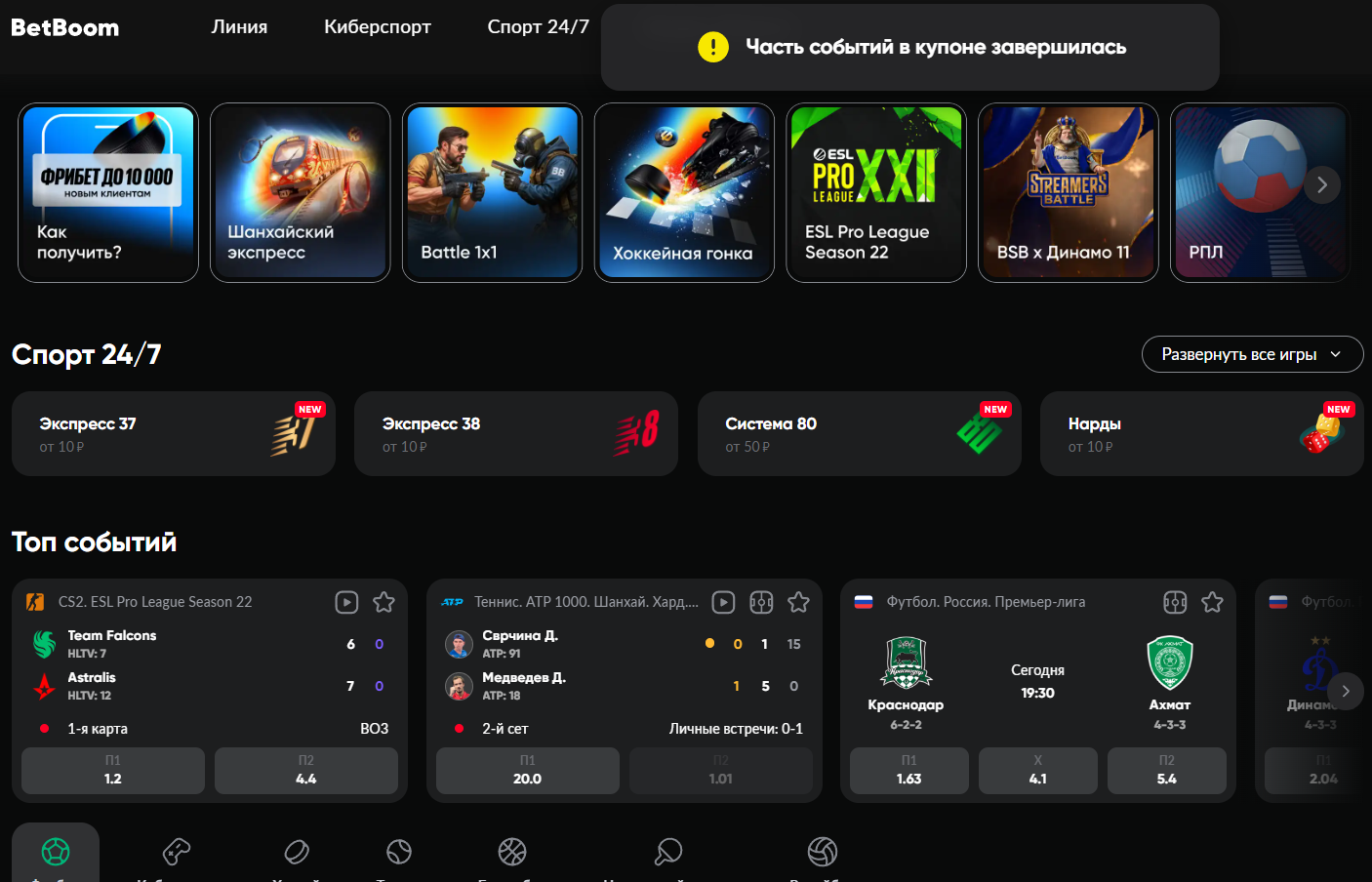Open the Линия menu item
Image resolution: width=1372 pixels, height=882 pixels.
[239, 27]
